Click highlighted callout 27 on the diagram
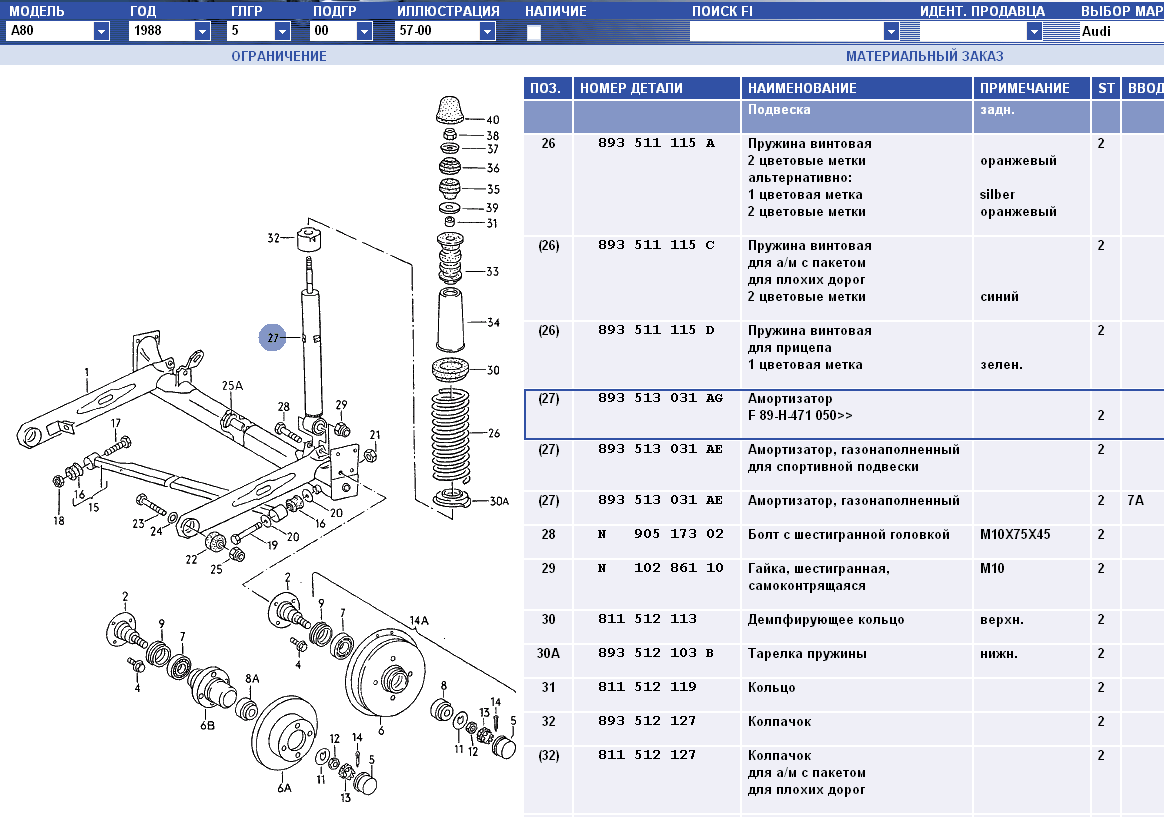 pos(272,338)
